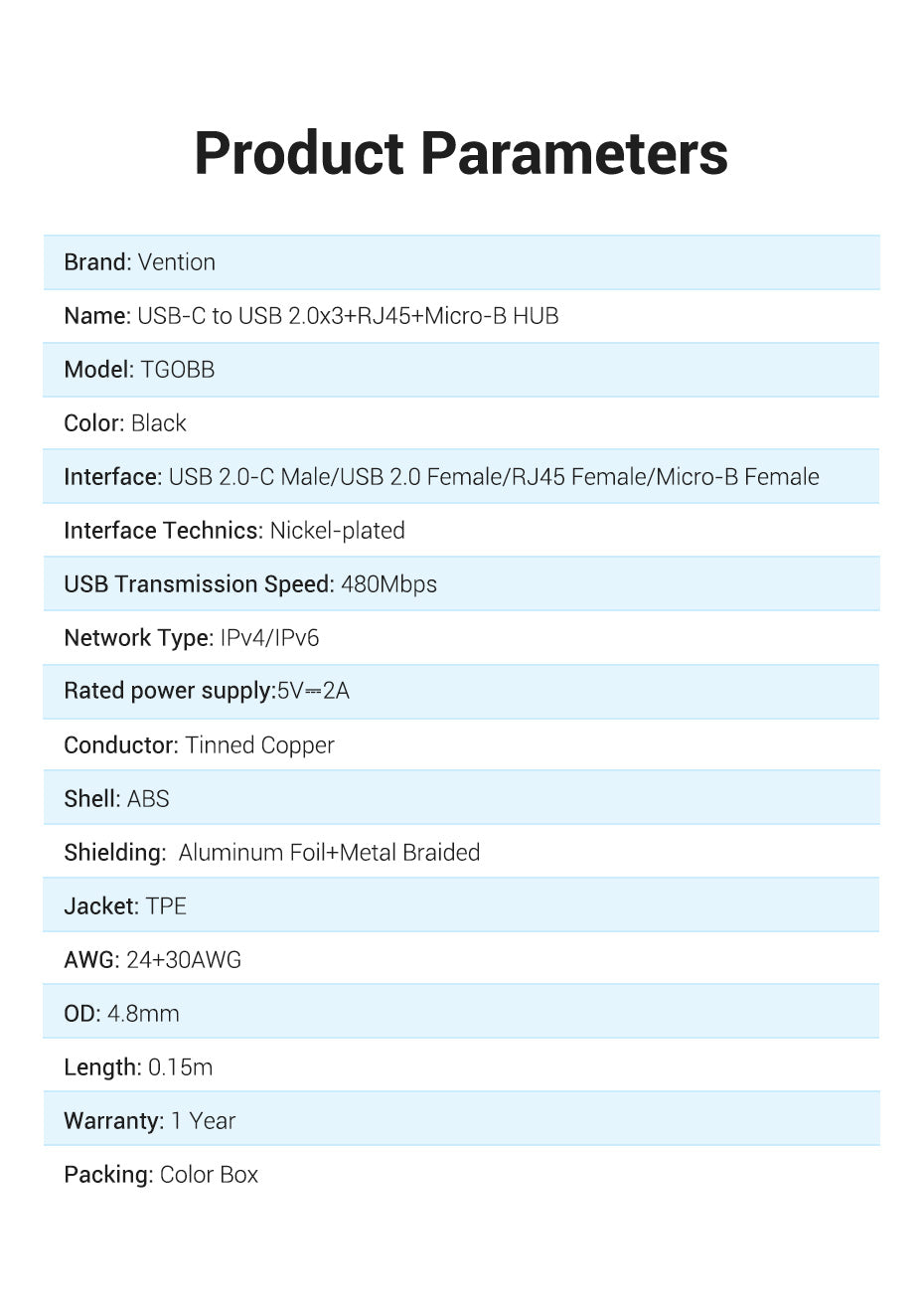
Task: Click the Conductor: Tinned Copper row
Action: pyautogui.click(x=199, y=745)
